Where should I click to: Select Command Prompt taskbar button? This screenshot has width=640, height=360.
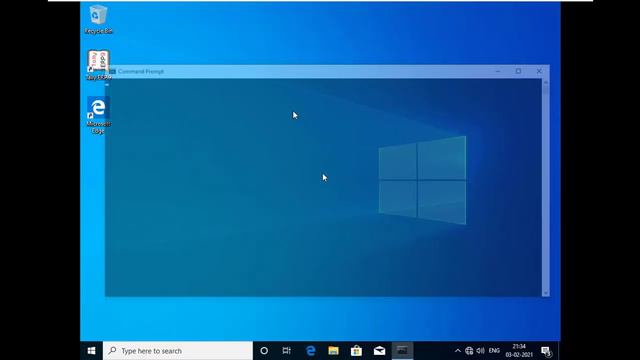click(402, 351)
